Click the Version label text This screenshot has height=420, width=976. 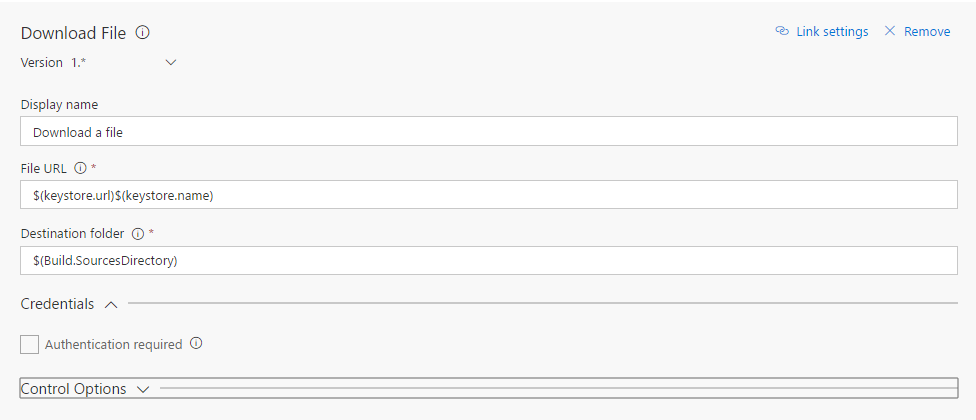pos(39,62)
